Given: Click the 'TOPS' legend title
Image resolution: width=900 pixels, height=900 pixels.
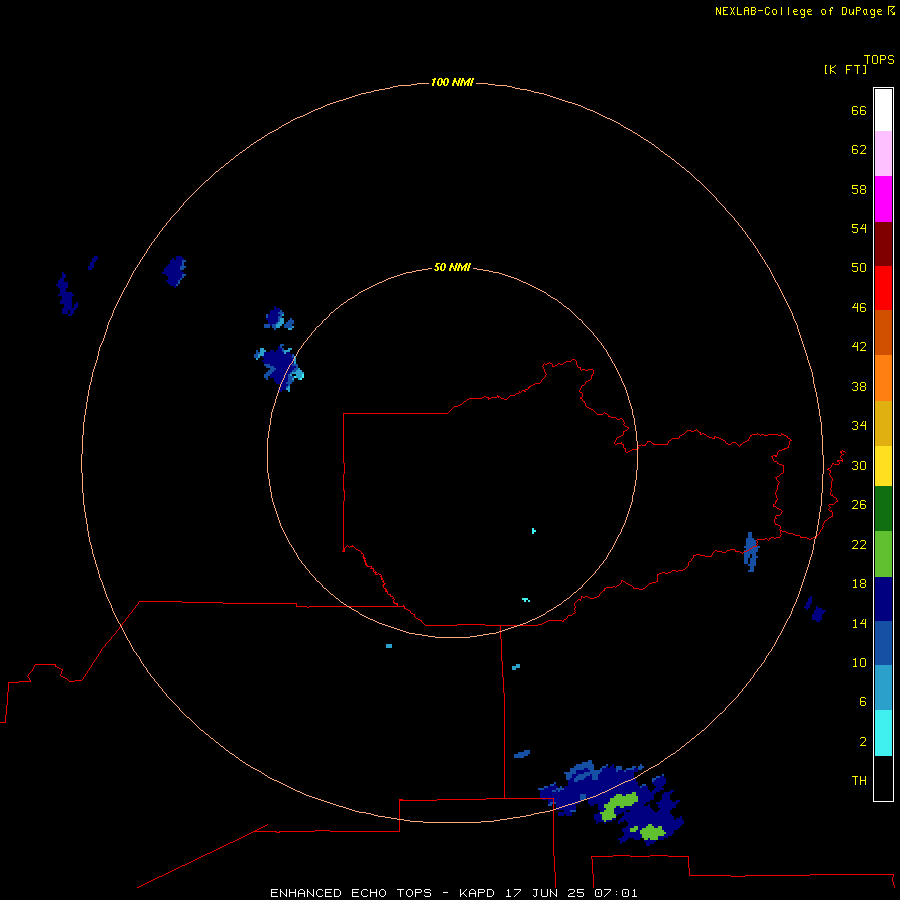Looking at the screenshot, I should tap(879, 60).
